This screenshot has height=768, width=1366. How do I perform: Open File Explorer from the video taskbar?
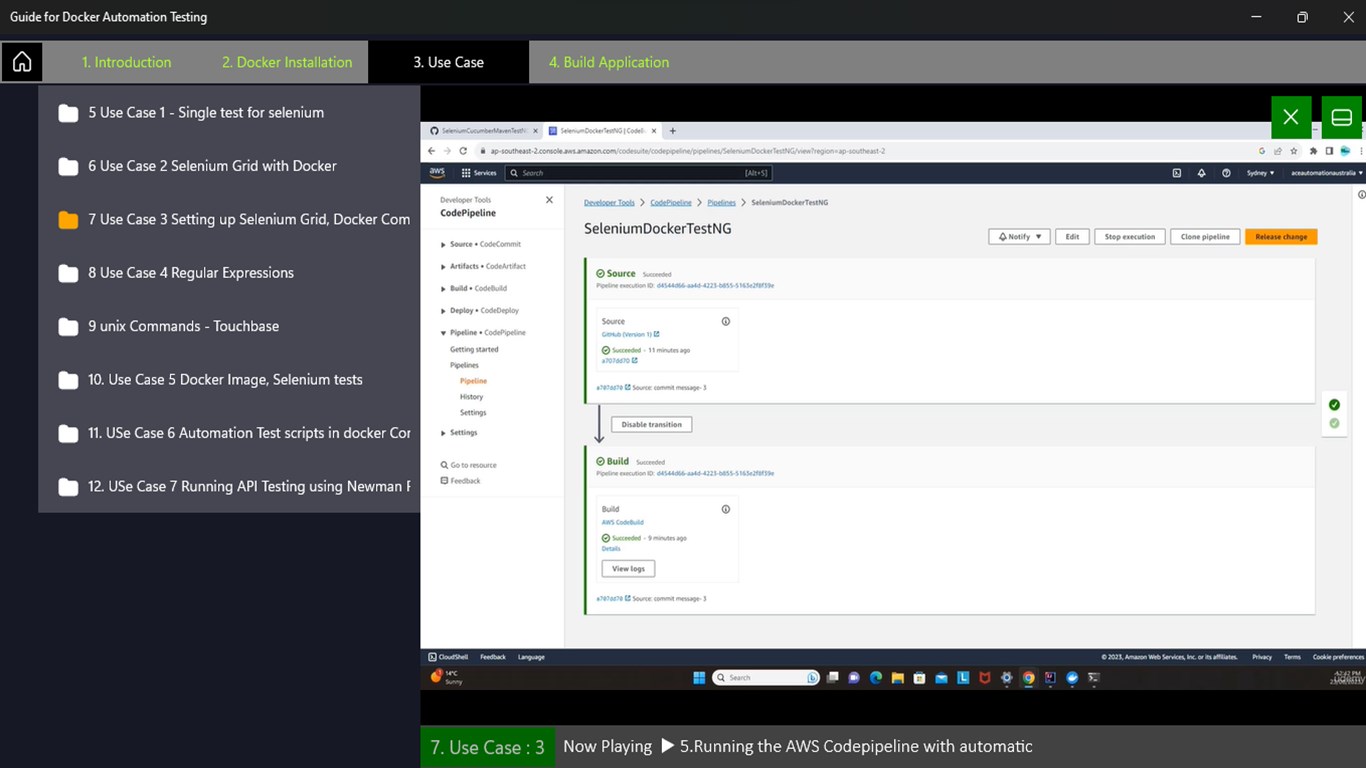[x=898, y=677]
